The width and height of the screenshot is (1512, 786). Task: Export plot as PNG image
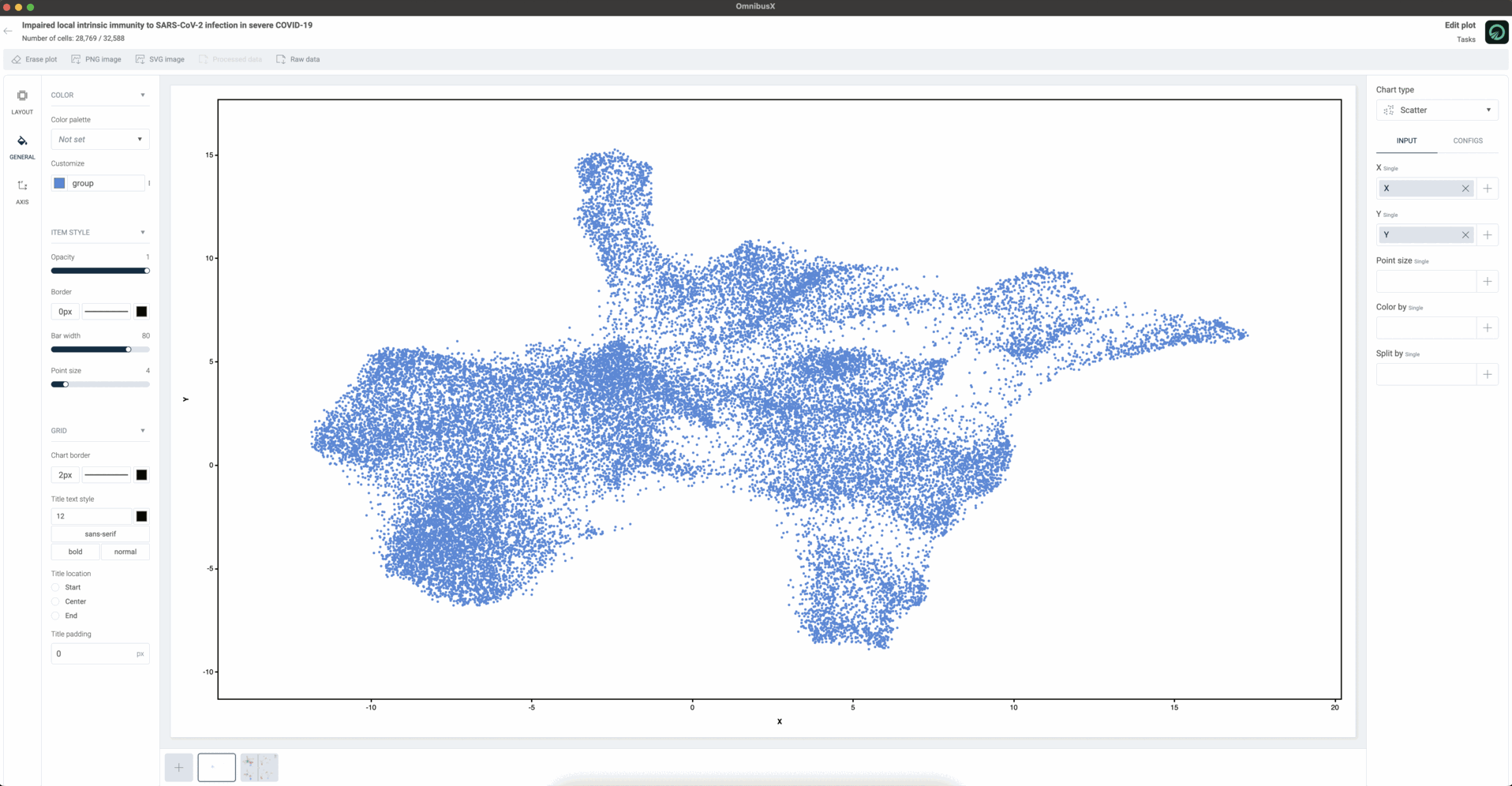[96, 59]
